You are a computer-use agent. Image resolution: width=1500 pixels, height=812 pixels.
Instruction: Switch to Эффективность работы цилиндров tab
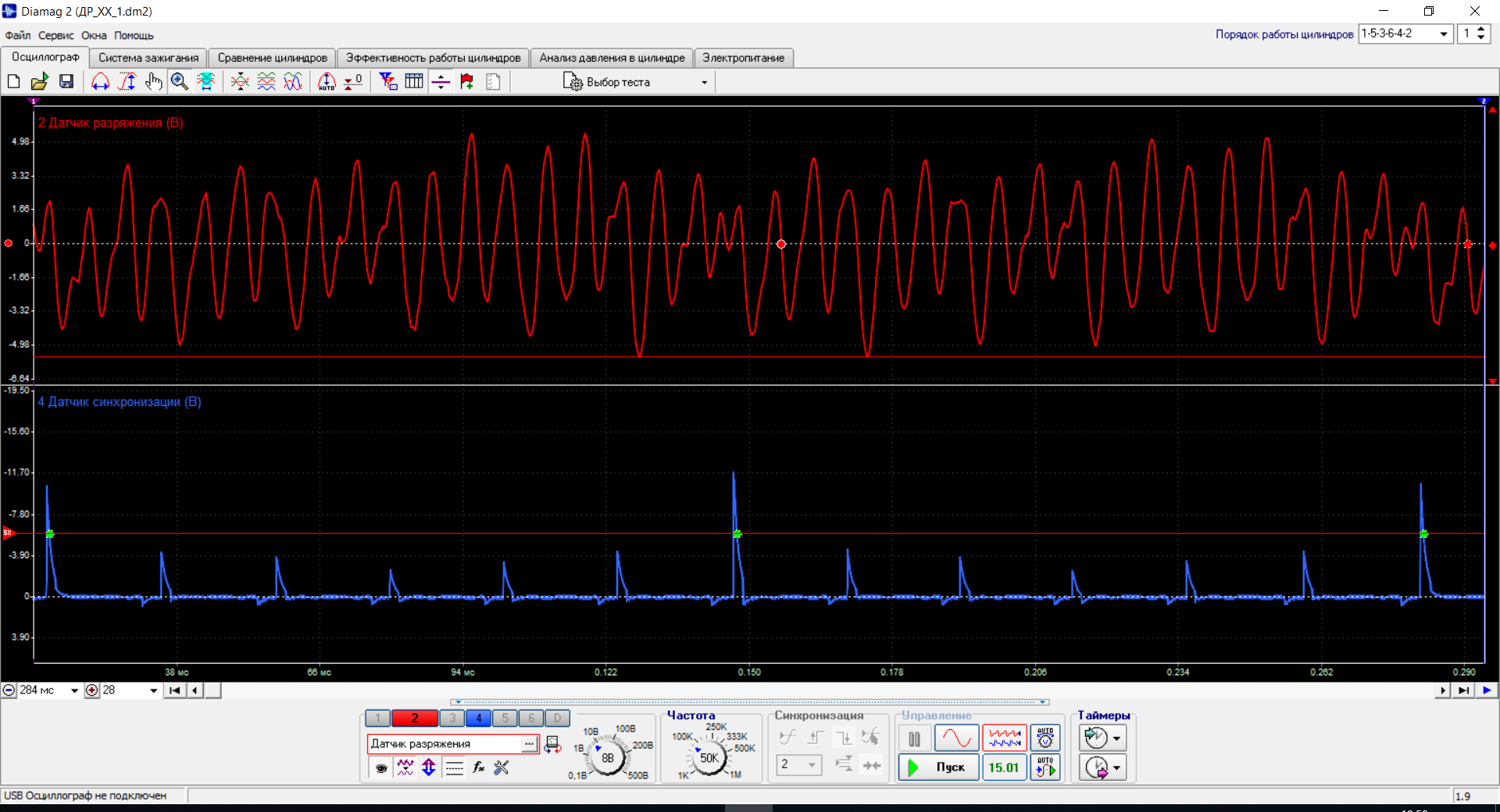pyautogui.click(x=433, y=58)
